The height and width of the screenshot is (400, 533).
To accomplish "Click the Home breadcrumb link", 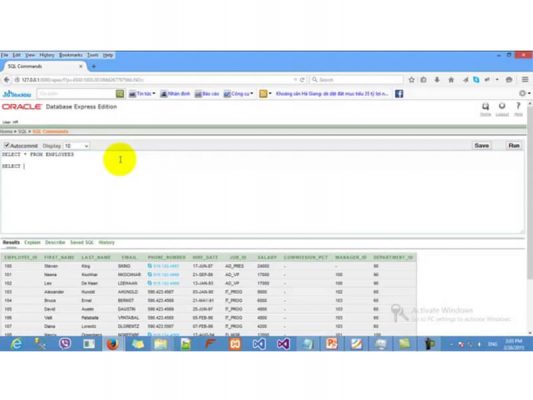I will pos(6,132).
